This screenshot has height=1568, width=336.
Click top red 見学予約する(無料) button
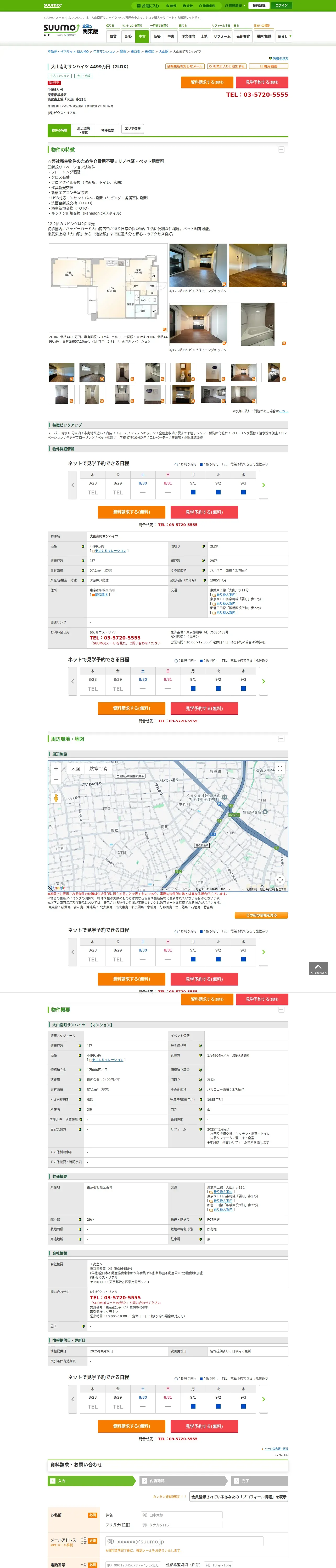[262, 82]
